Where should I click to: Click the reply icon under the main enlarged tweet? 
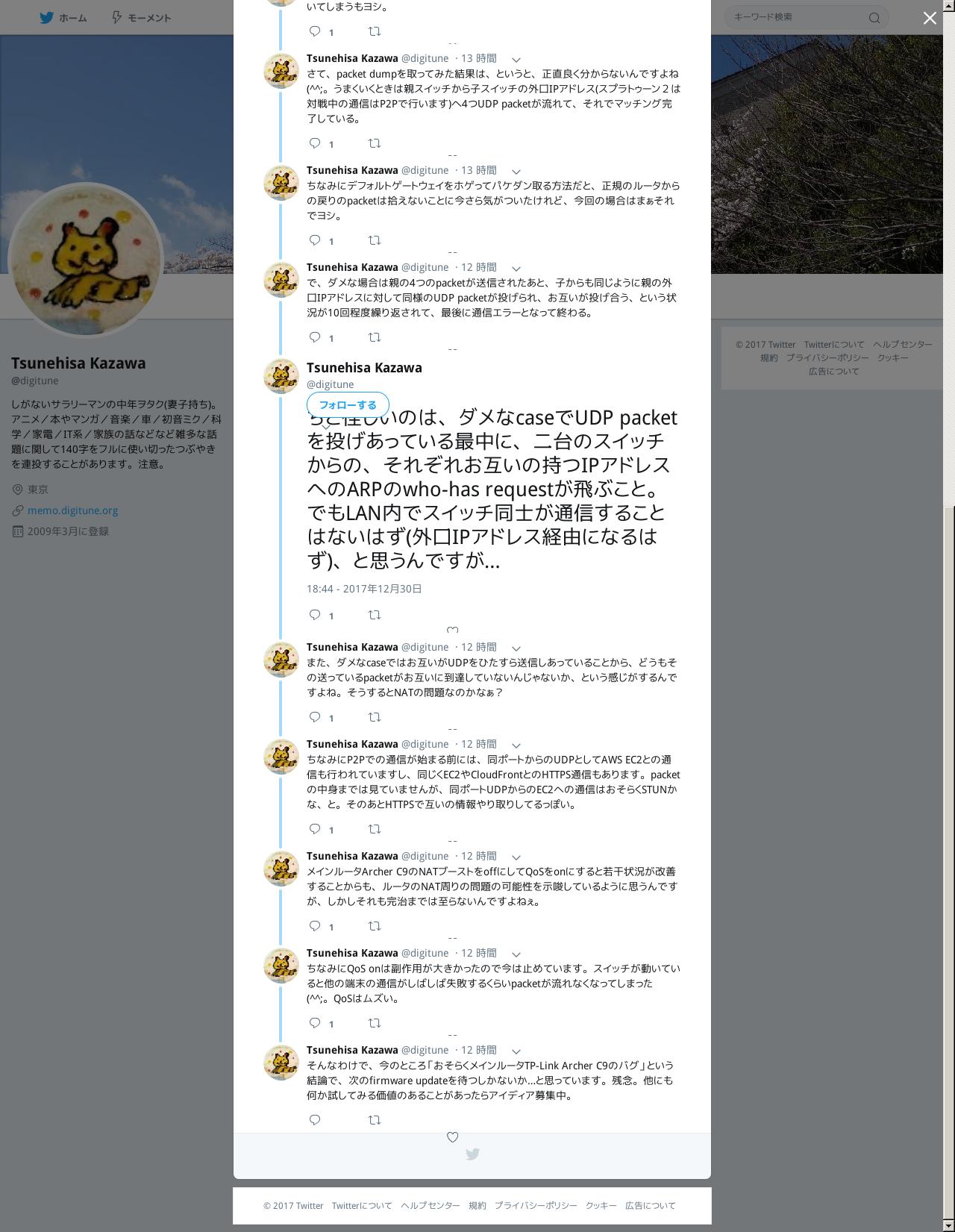click(315, 615)
